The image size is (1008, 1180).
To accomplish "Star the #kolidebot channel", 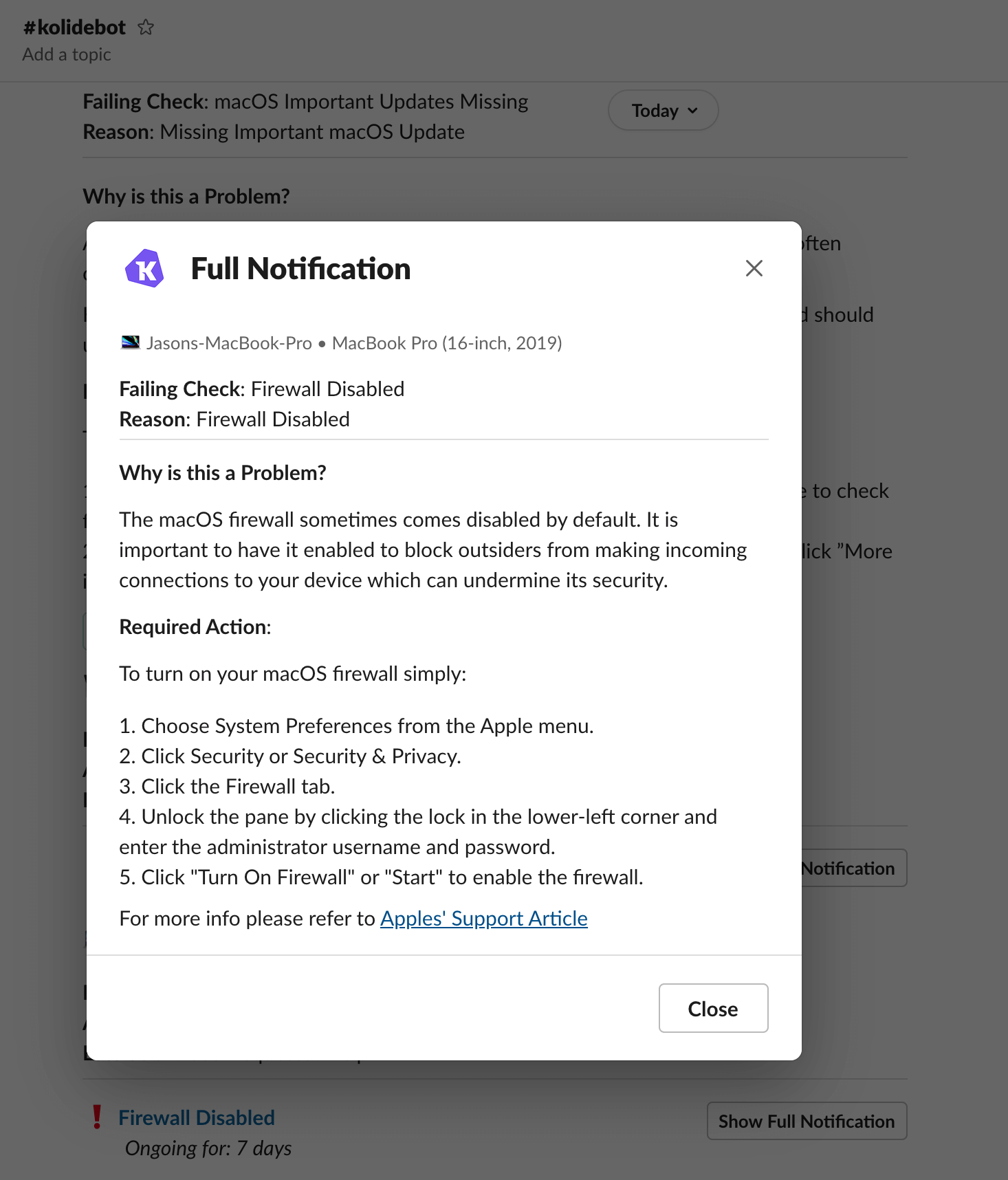I will pos(146,28).
